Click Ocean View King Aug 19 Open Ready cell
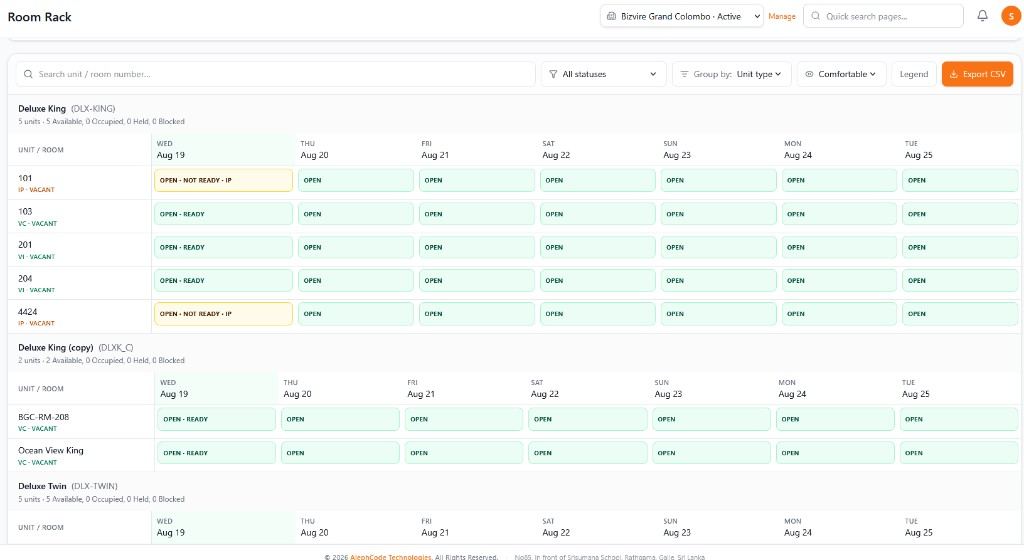 click(x=216, y=453)
